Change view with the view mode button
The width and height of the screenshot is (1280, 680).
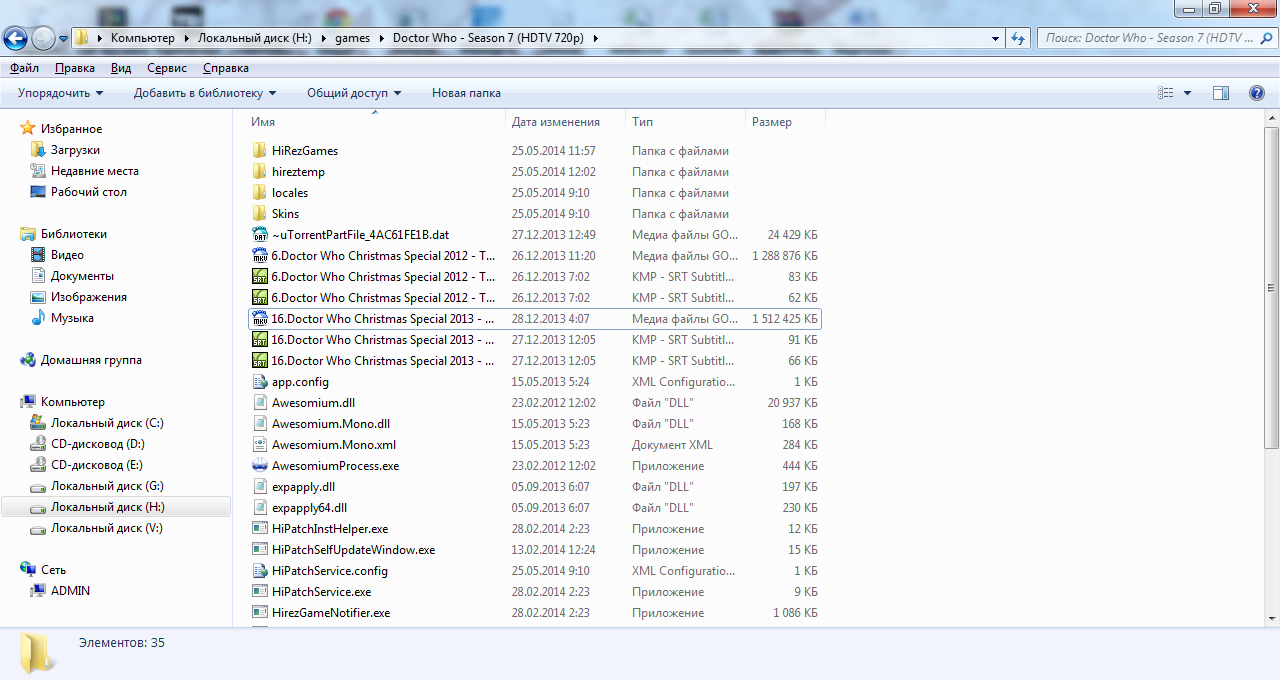(x=1166, y=93)
